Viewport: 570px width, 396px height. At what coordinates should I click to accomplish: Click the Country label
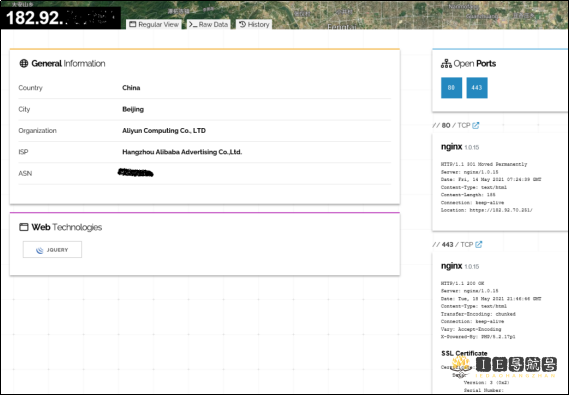(x=31, y=88)
